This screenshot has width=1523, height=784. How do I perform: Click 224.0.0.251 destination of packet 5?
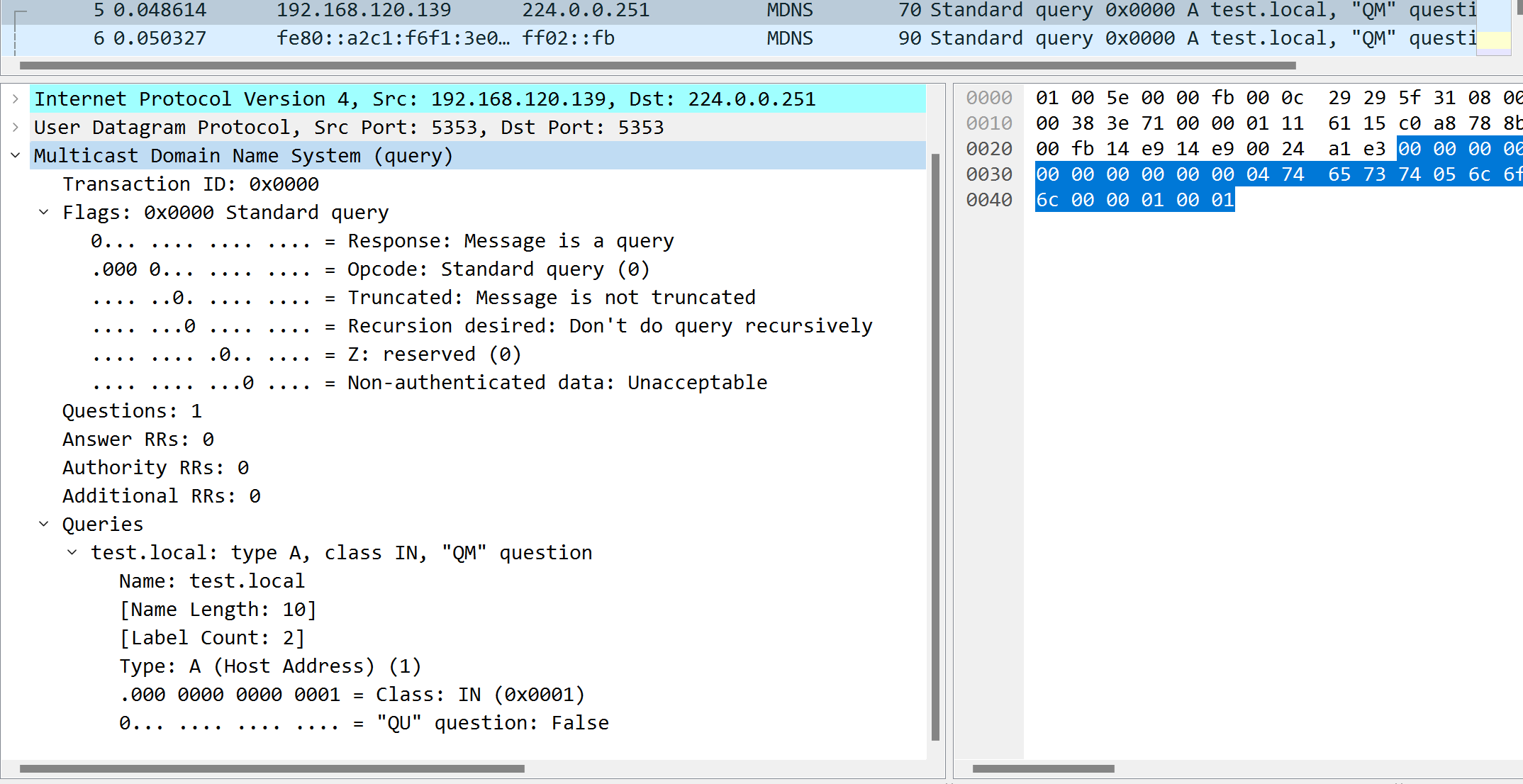pos(586,11)
